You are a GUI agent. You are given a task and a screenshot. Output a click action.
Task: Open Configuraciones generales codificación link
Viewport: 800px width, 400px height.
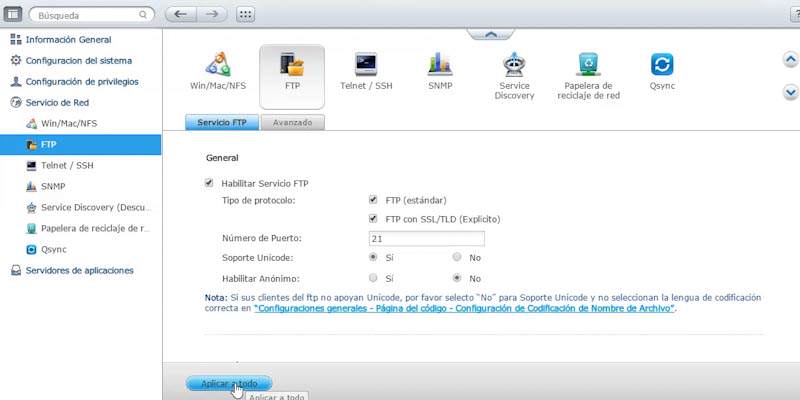464,308
